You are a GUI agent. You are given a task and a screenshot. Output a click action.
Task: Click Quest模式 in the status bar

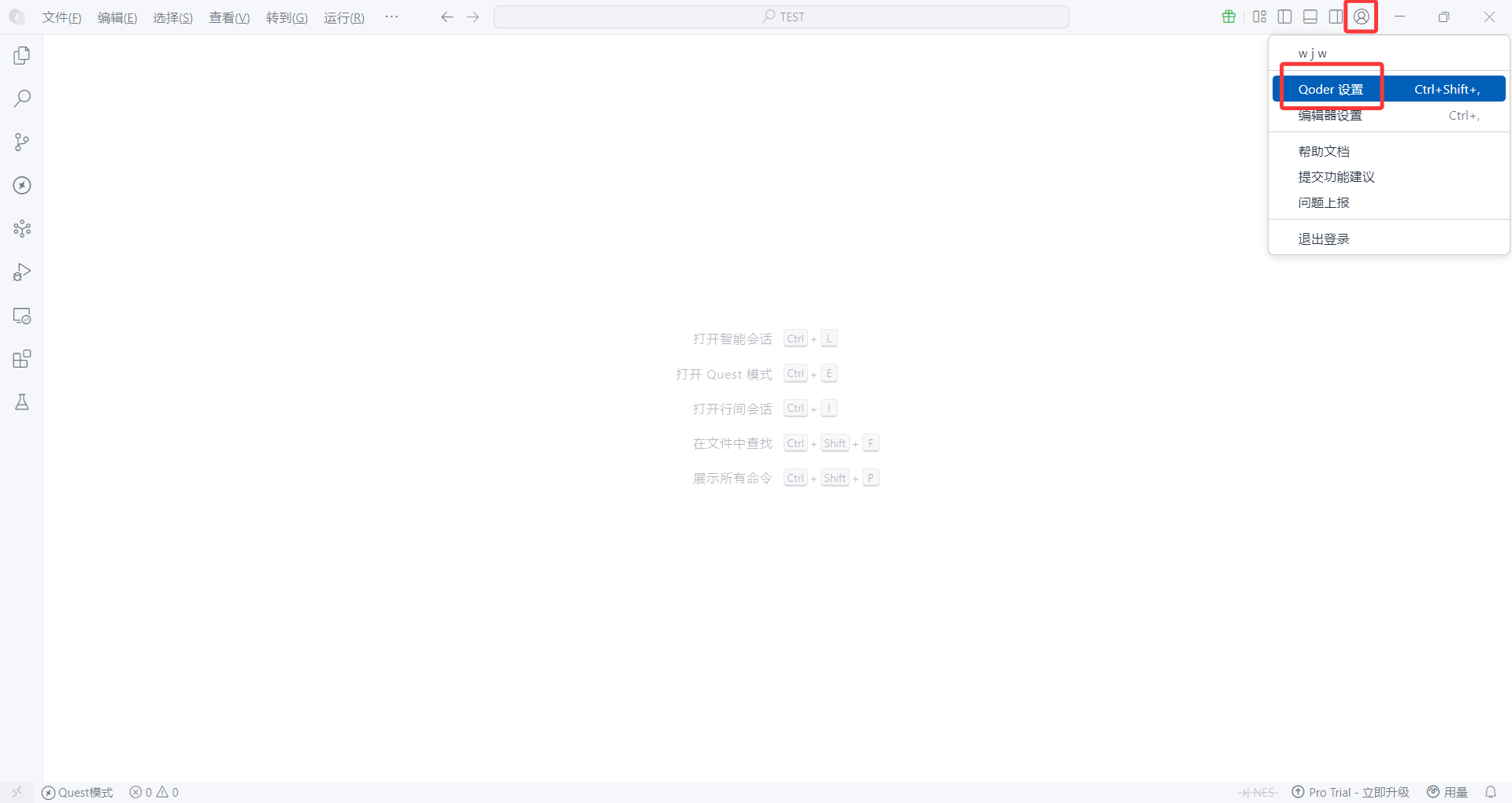coord(76,793)
